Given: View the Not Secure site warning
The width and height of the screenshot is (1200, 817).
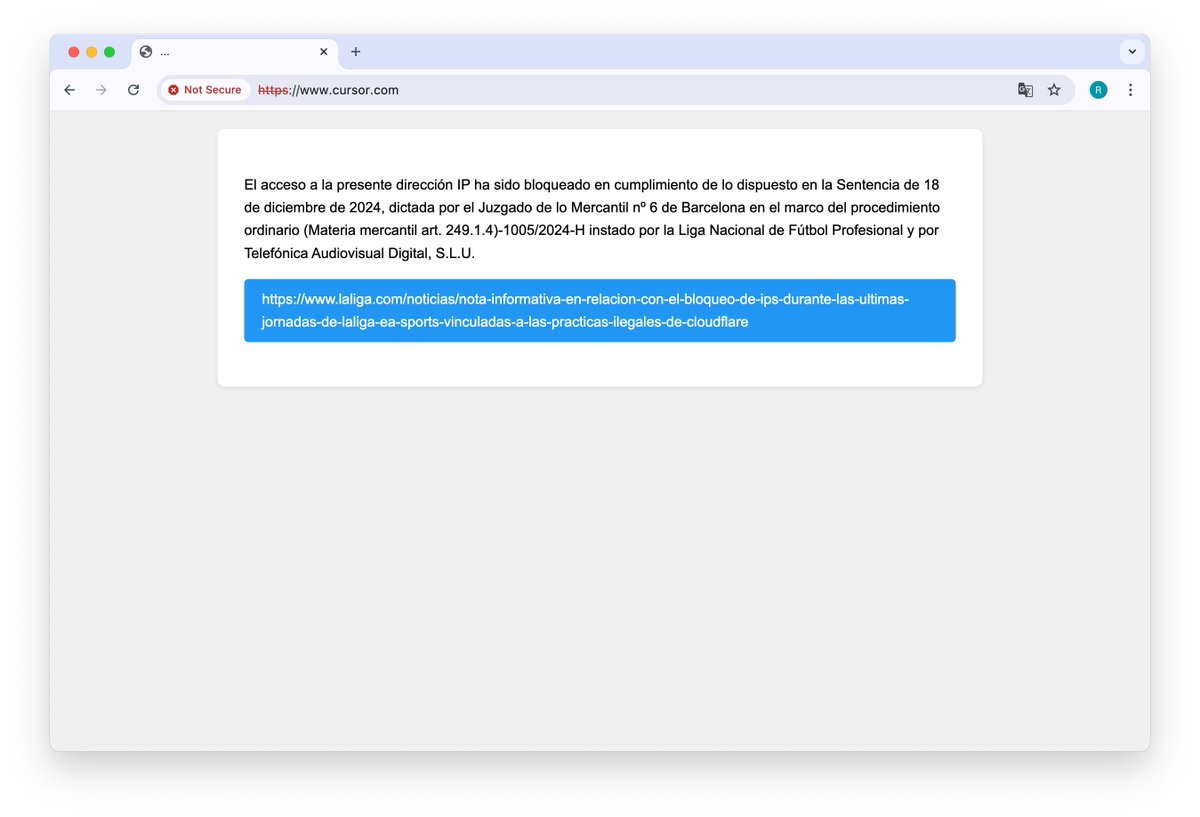Looking at the screenshot, I should pos(203,89).
